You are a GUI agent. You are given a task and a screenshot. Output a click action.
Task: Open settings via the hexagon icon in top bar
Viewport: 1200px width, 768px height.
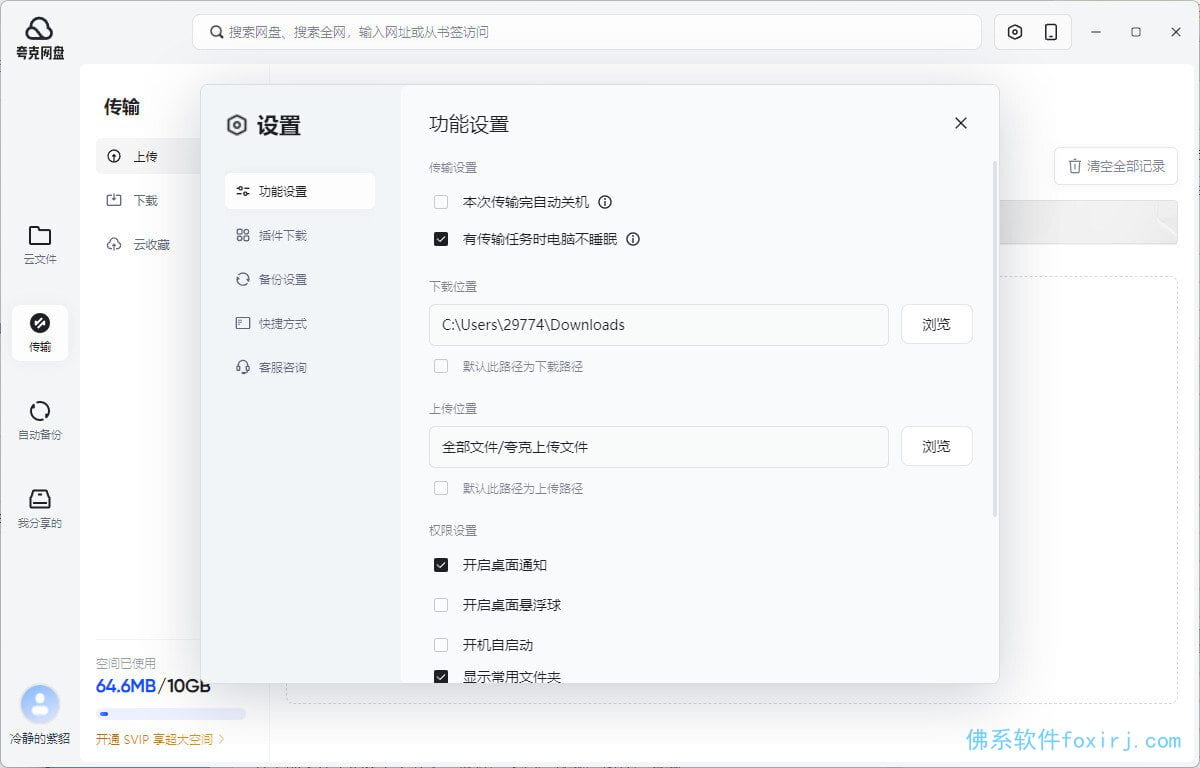1015,32
